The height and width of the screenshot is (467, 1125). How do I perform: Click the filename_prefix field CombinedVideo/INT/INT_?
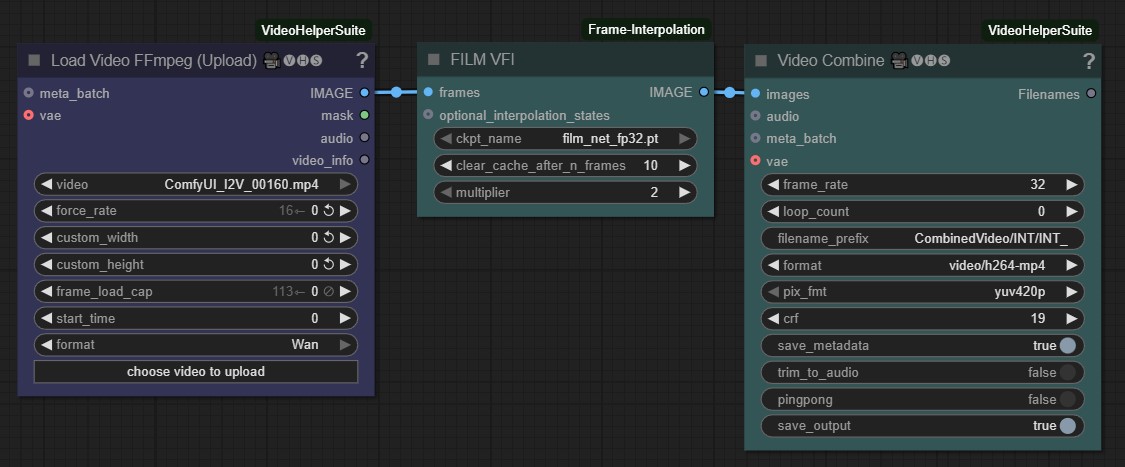tap(923, 239)
